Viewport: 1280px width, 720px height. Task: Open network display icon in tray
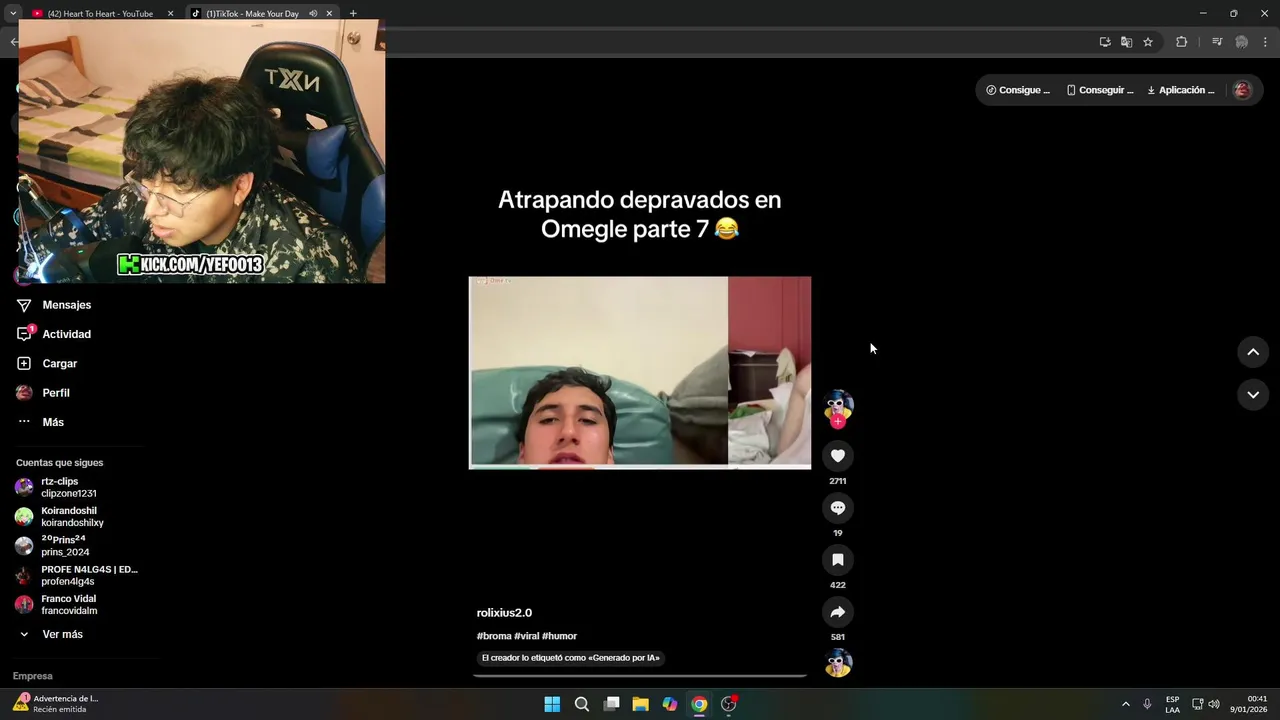click(1198, 704)
